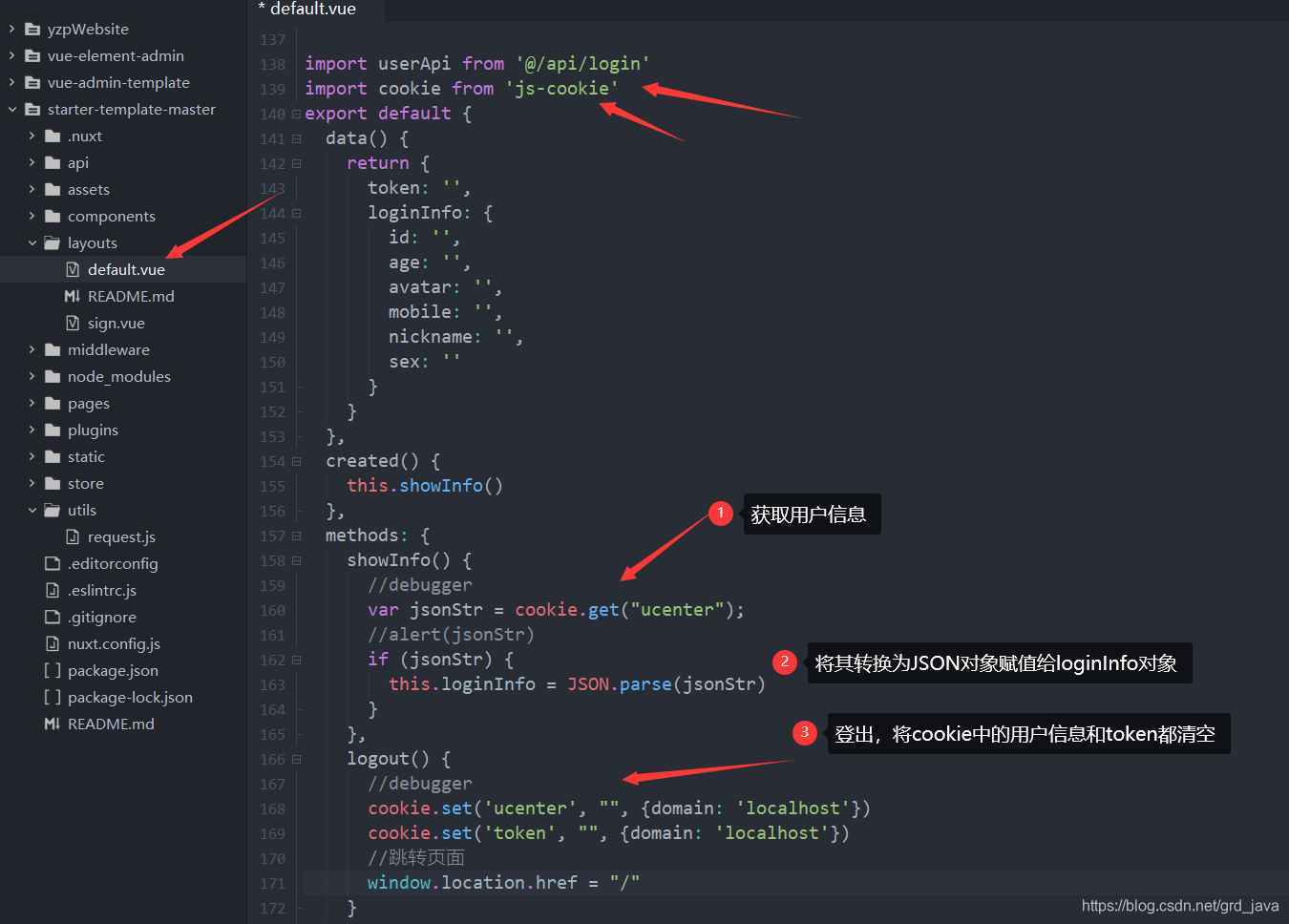
Task: Click the static folder icon
Action: point(53,456)
